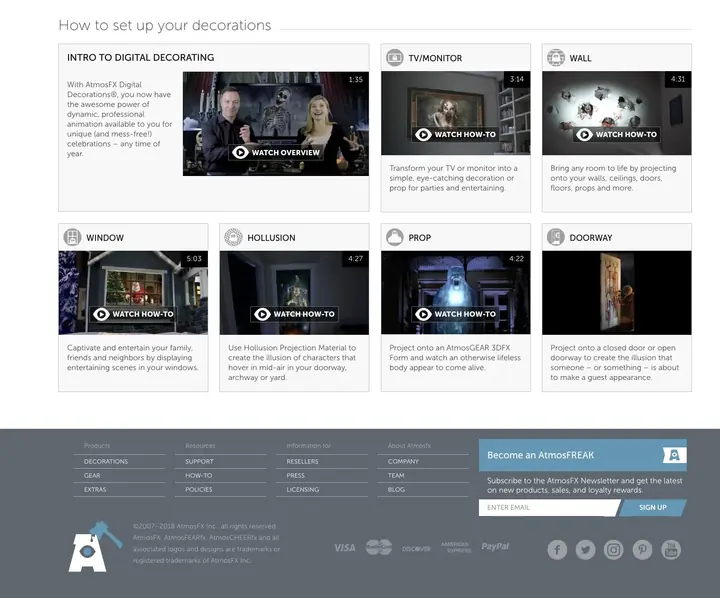Open the AtmosFX Facebook page icon
Screen dimensions: 720x598
[557, 550]
